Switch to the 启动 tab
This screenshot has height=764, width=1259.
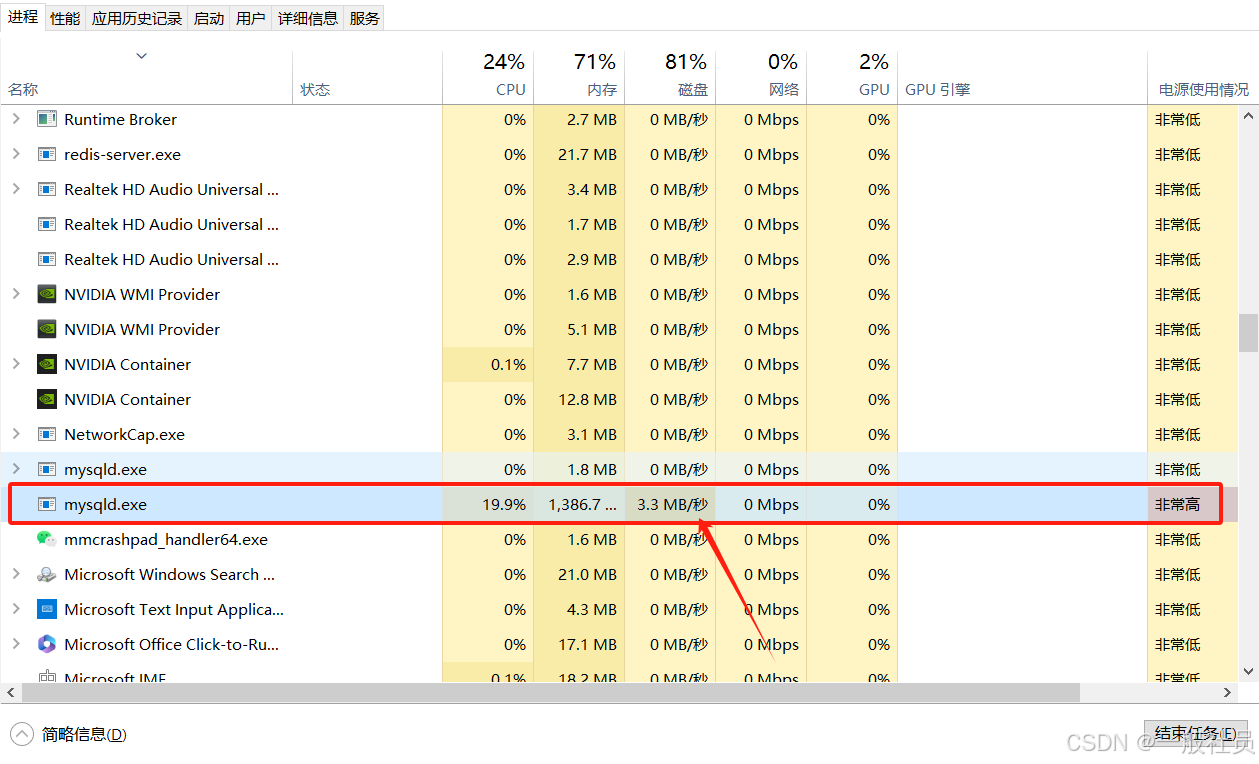point(209,18)
